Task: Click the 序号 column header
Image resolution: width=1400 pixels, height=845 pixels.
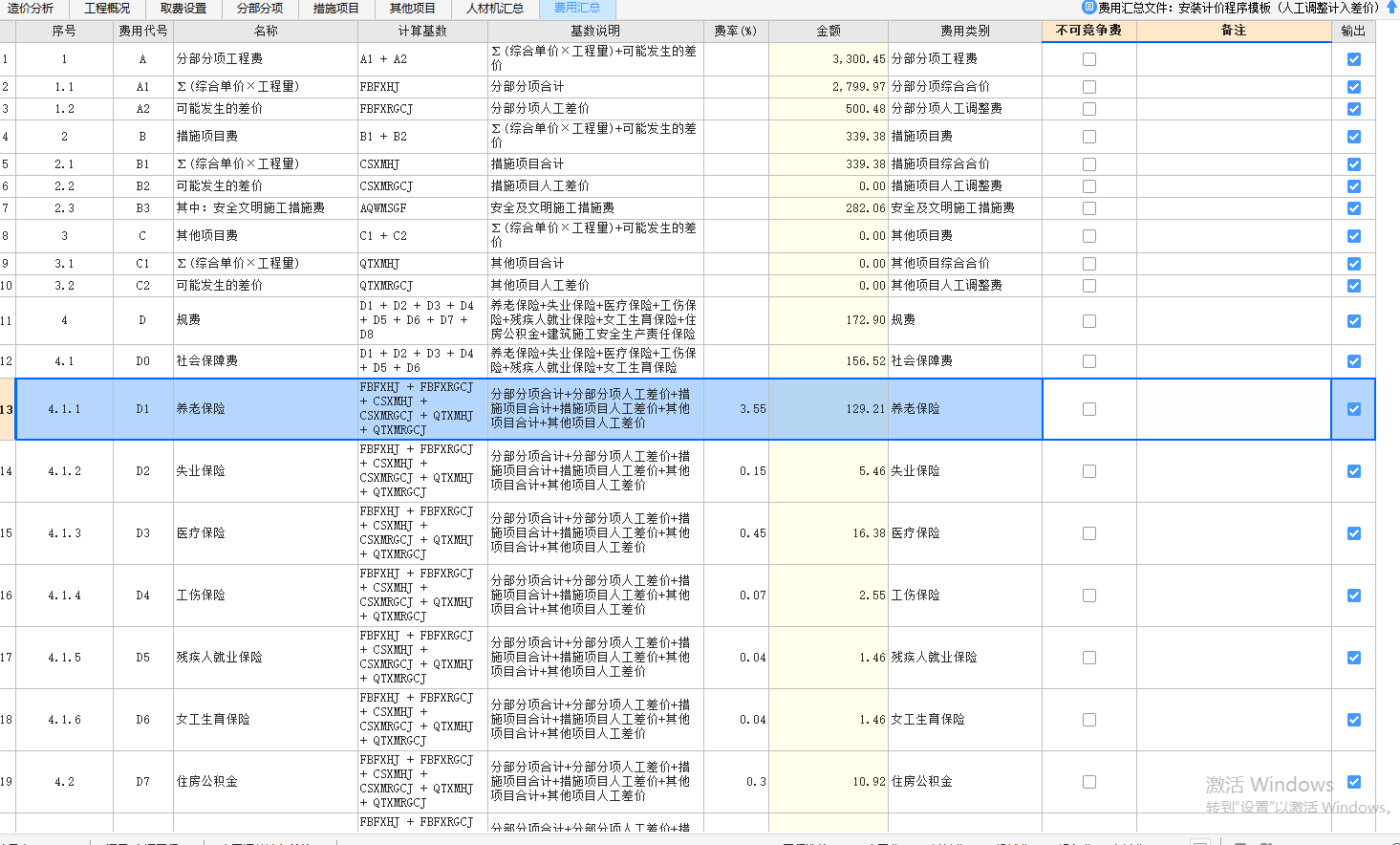Action: (x=64, y=31)
